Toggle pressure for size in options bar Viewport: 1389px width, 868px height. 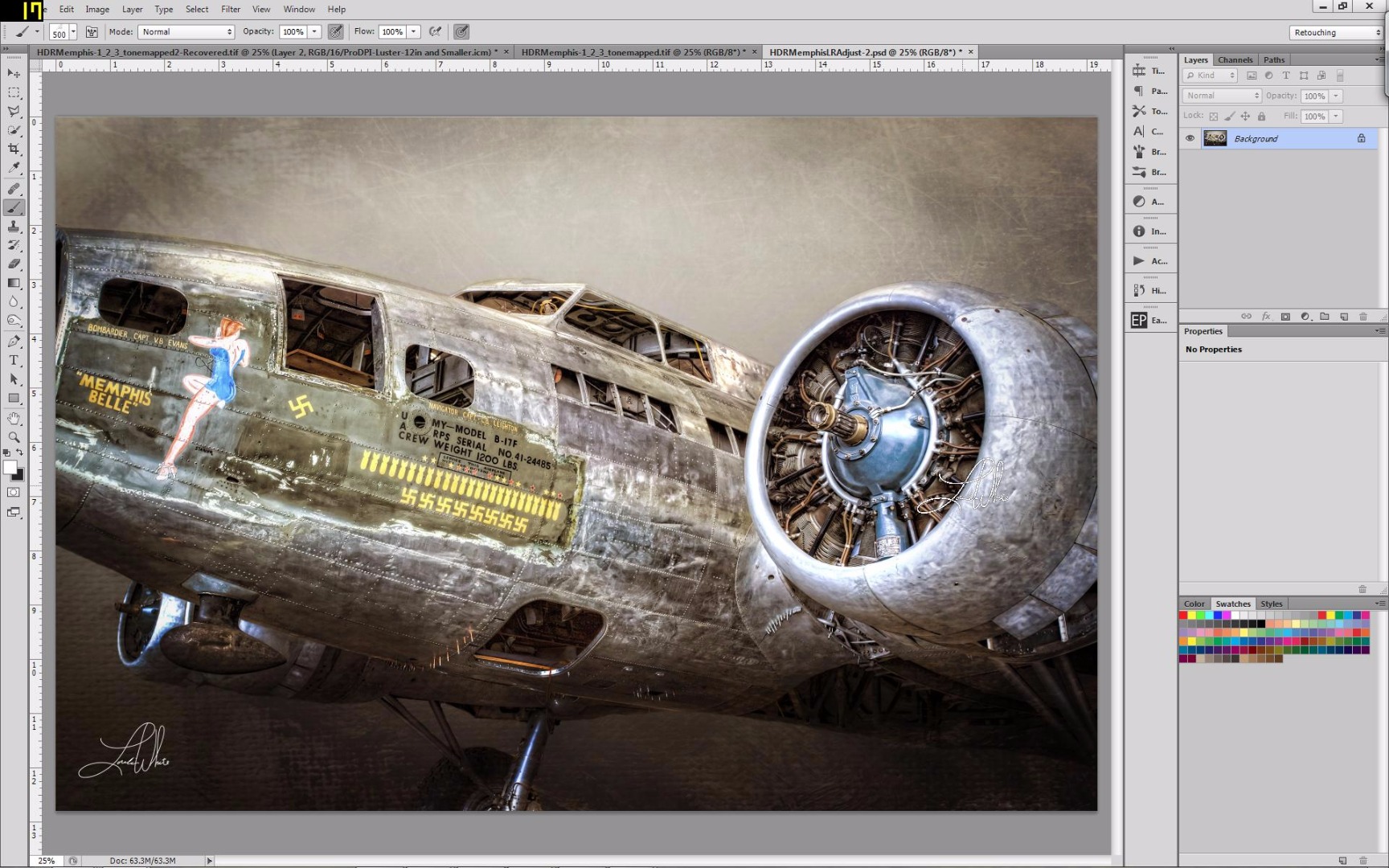pyautogui.click(x=461, y=32)
